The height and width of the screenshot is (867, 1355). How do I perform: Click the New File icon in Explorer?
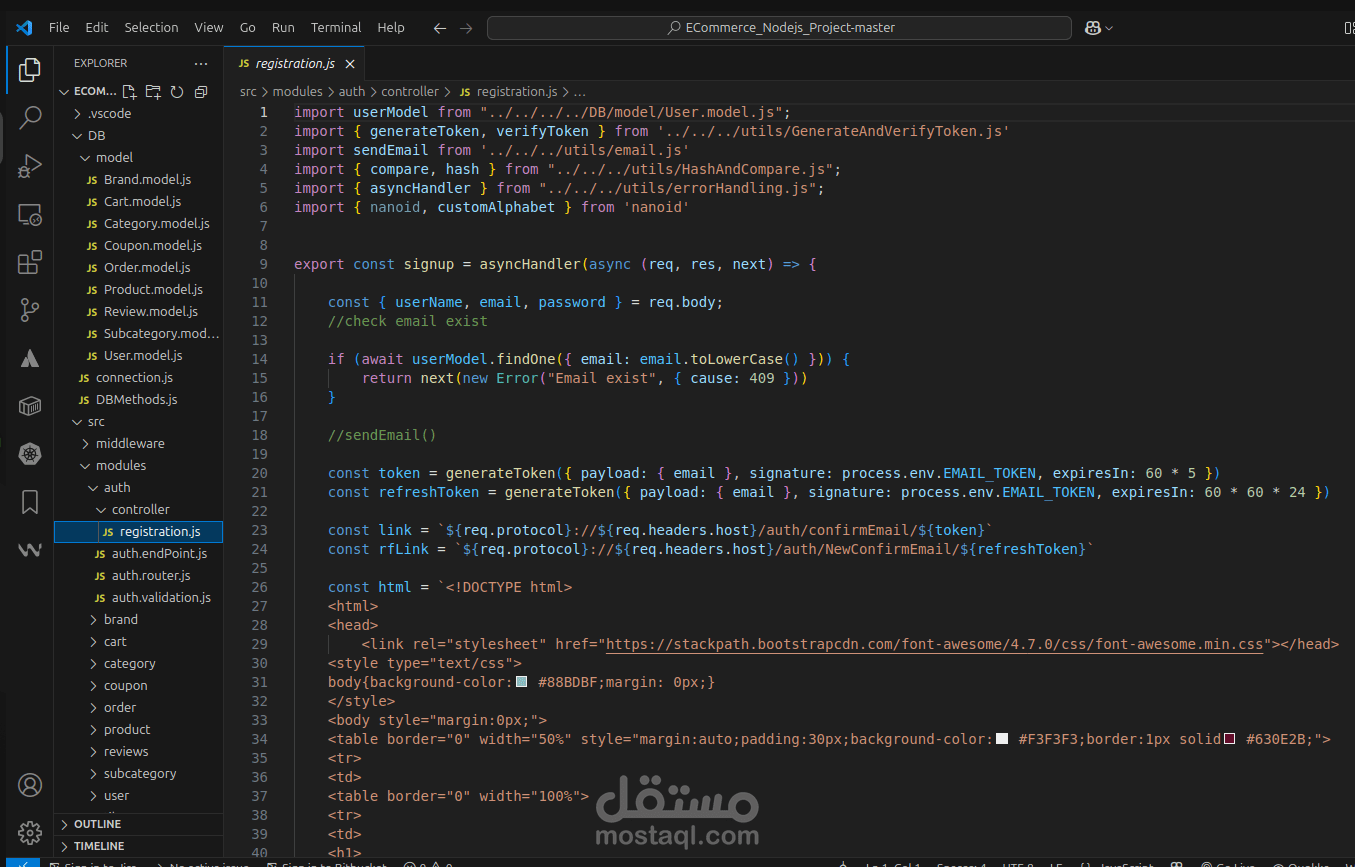(x=129, y=92)
